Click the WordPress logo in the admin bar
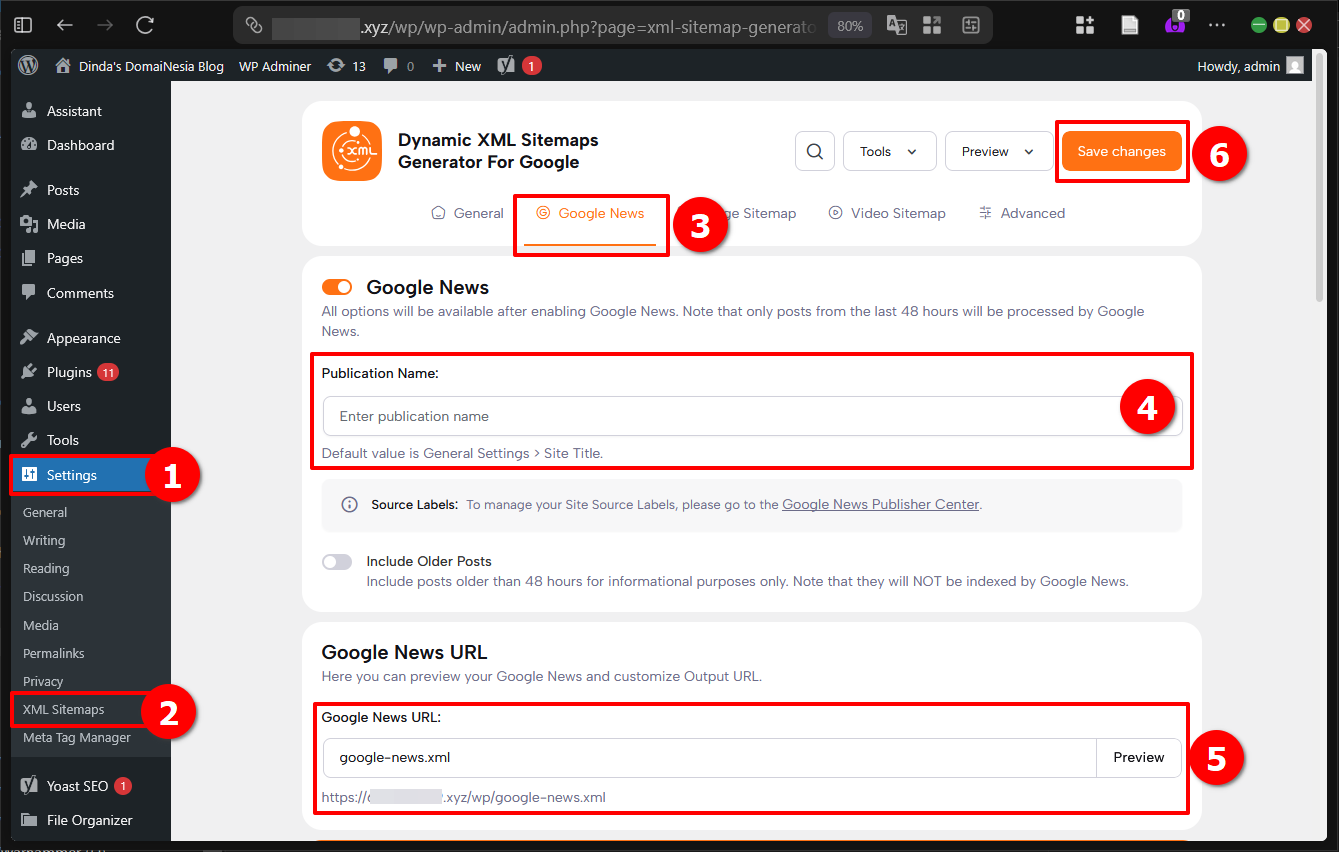Image resolution: width=1339 pixels, height=852 pixels. tap(27, 66)
